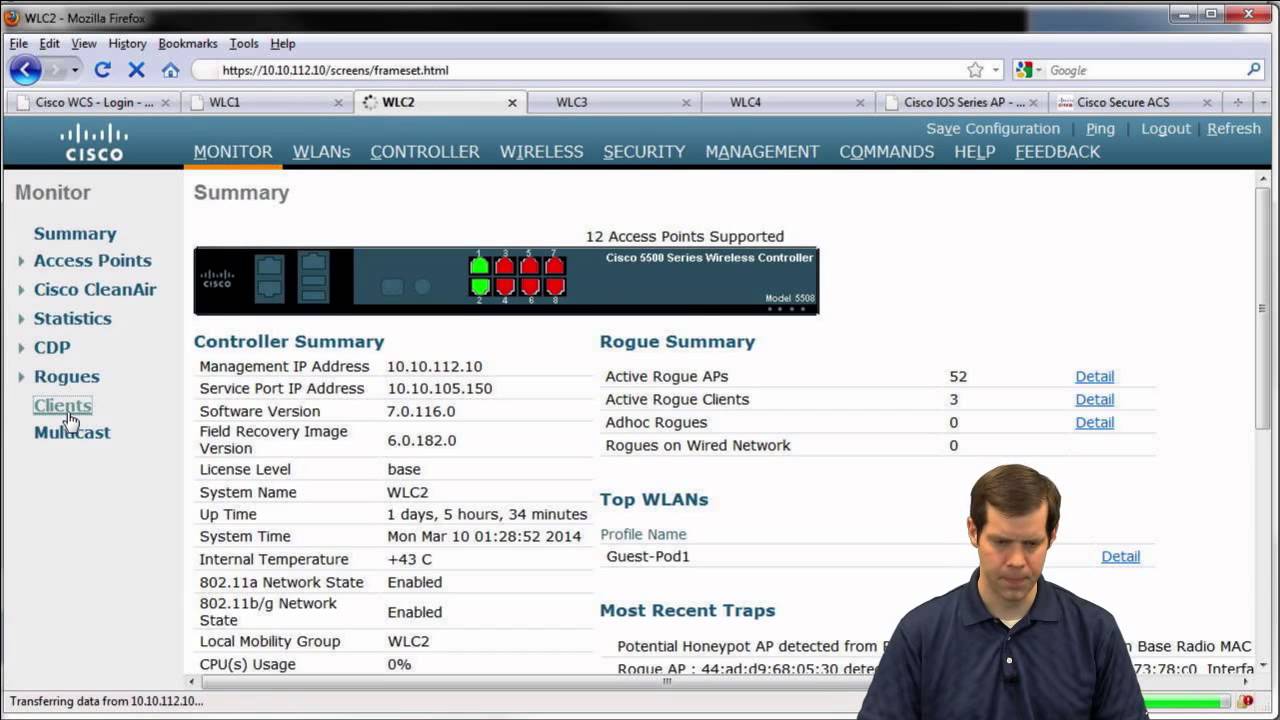Viewport: 1280px width, 720px height.
Task: Click the search magnifier icon
Action: [1254, 70]
